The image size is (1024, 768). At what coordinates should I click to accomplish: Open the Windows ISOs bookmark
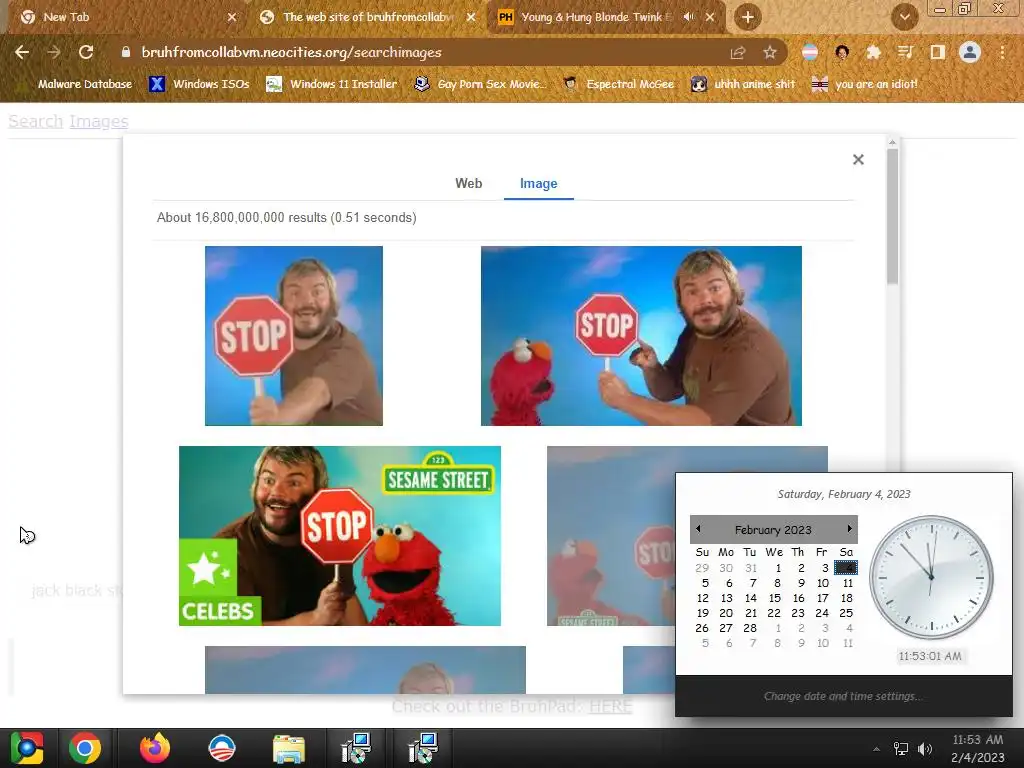pyautogui.click(x=200, y=84)
